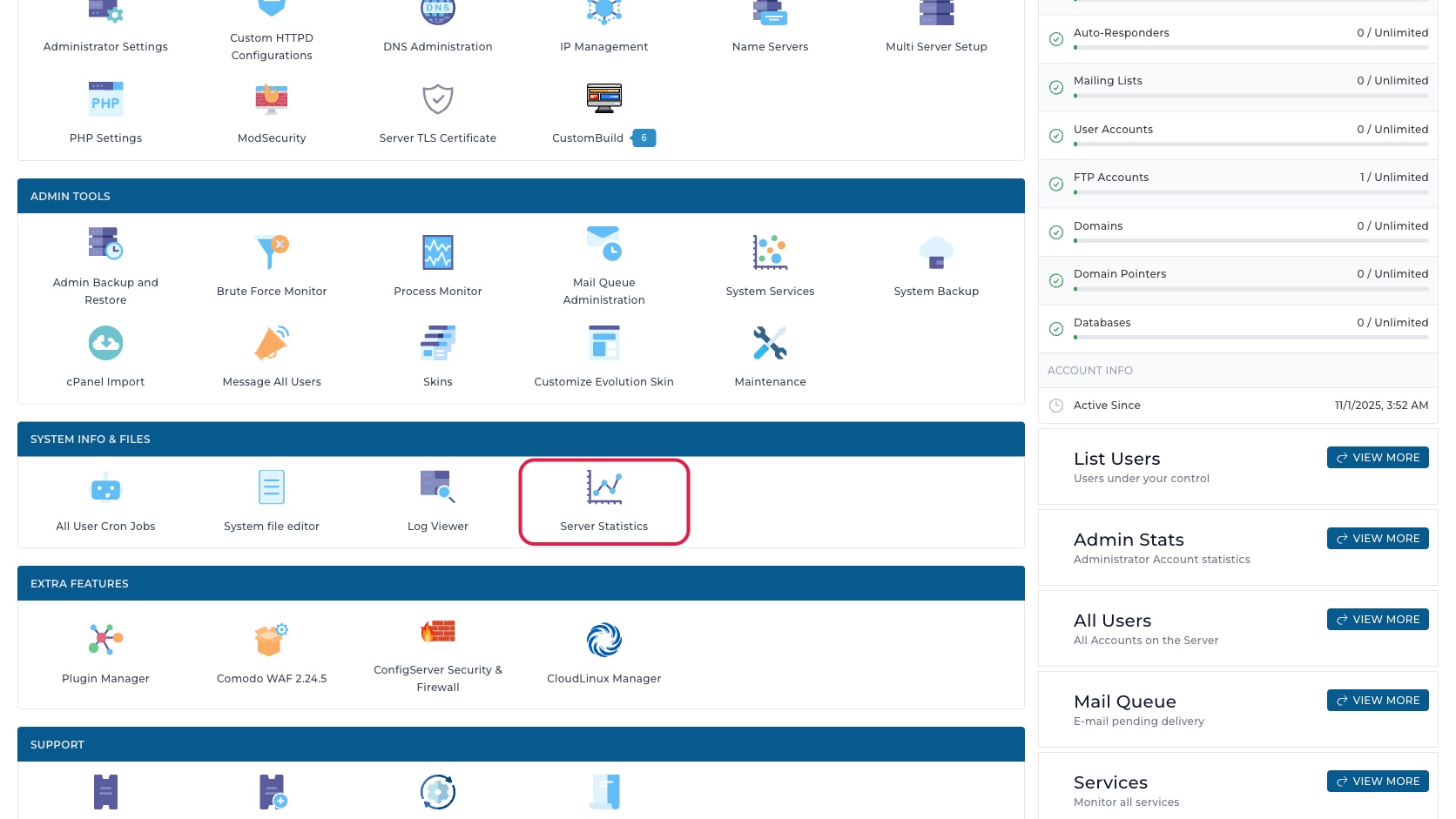The width and height of the screenshot is (1456, 819).
Task: Click the Admin Tools section header
Action: tap(521, 196)
